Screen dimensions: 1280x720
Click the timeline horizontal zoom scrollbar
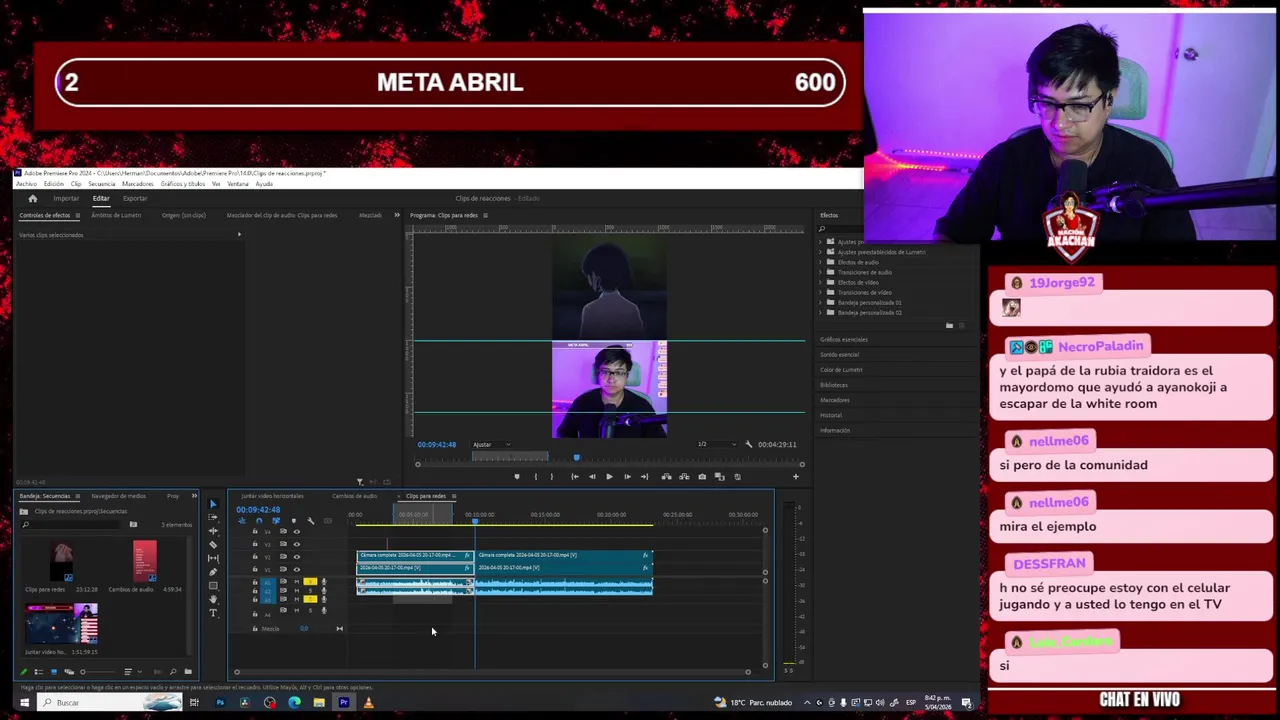(492, 672)
